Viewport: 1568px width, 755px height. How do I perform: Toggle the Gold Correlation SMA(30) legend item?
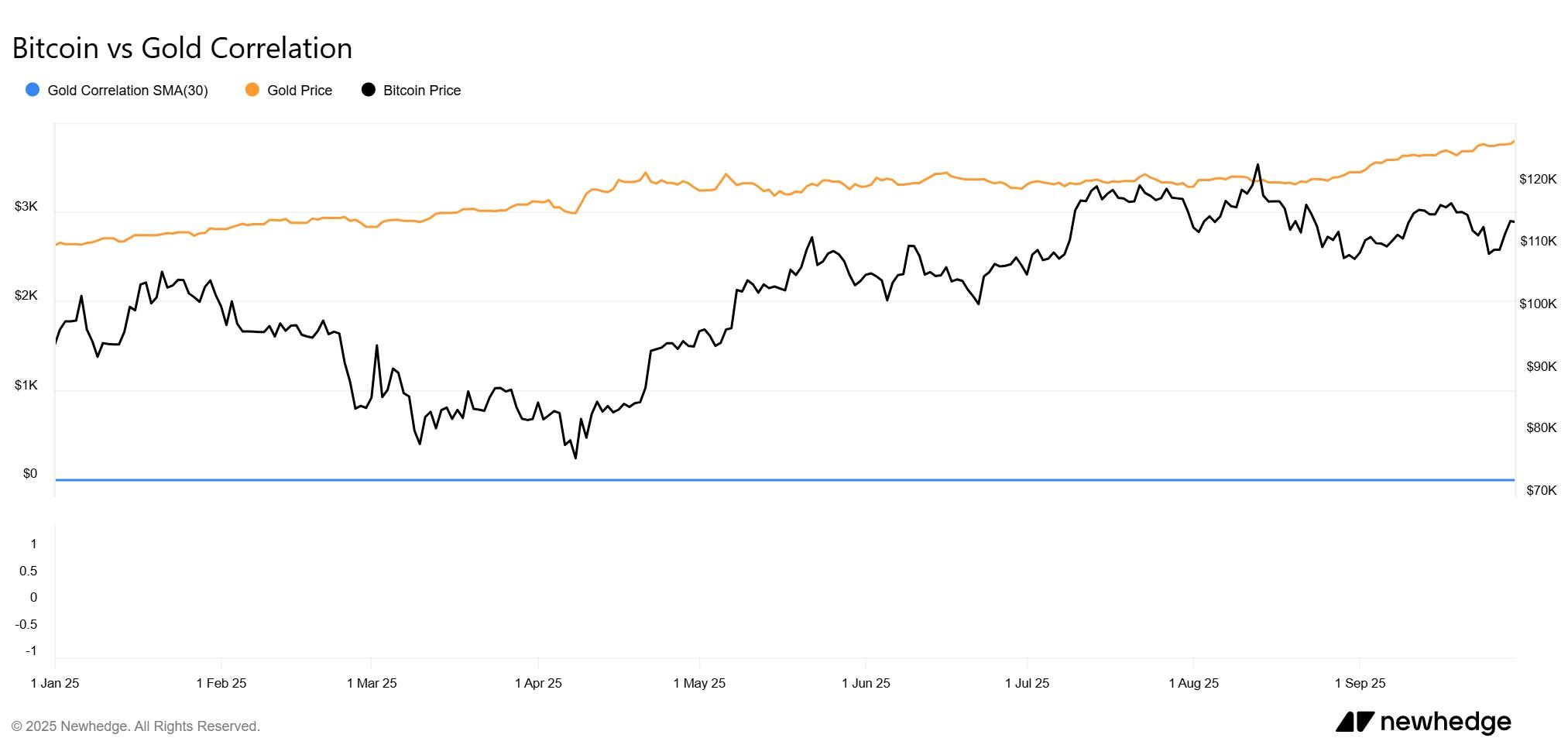(x=128, y=91)
